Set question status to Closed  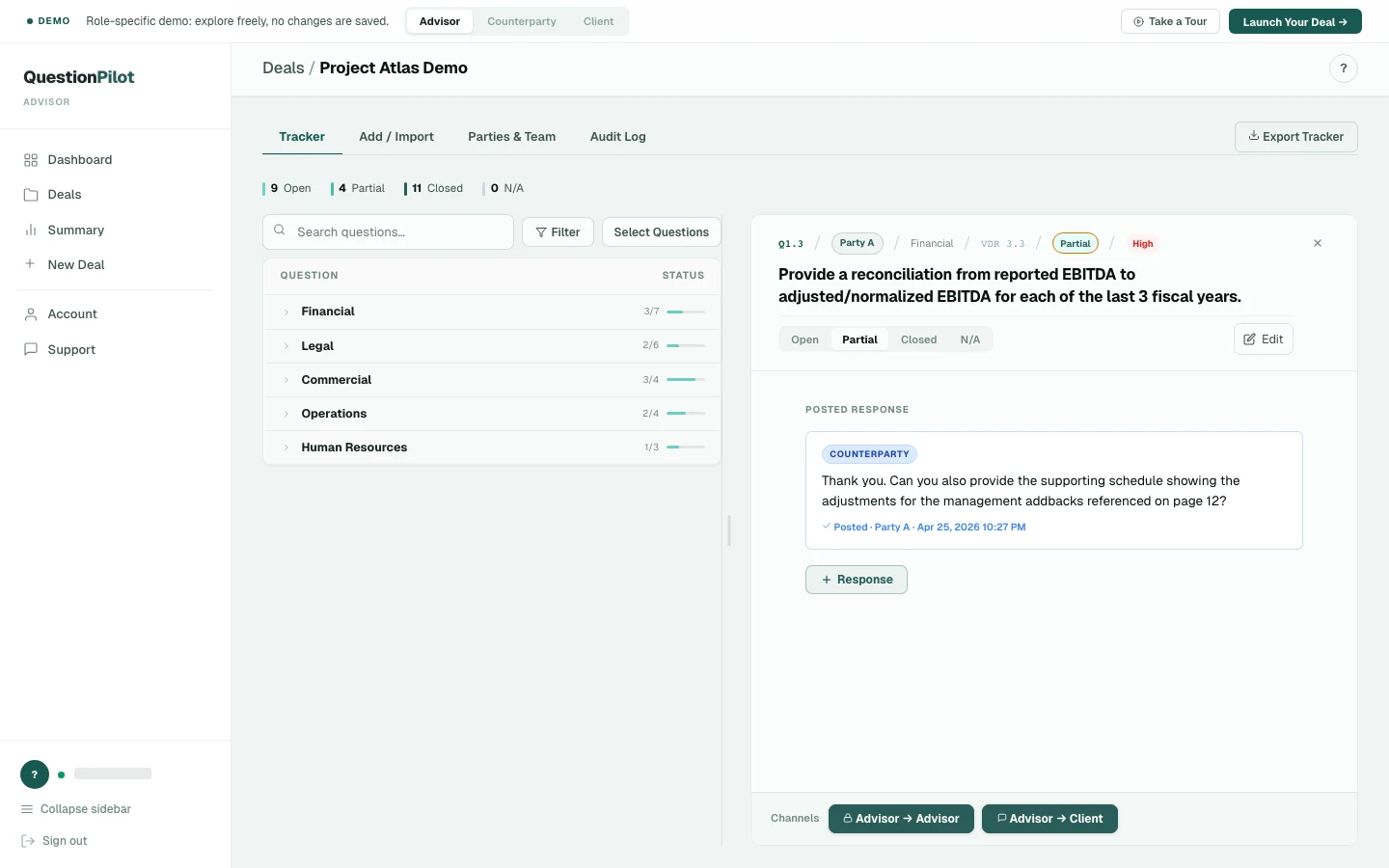[919, 339]
